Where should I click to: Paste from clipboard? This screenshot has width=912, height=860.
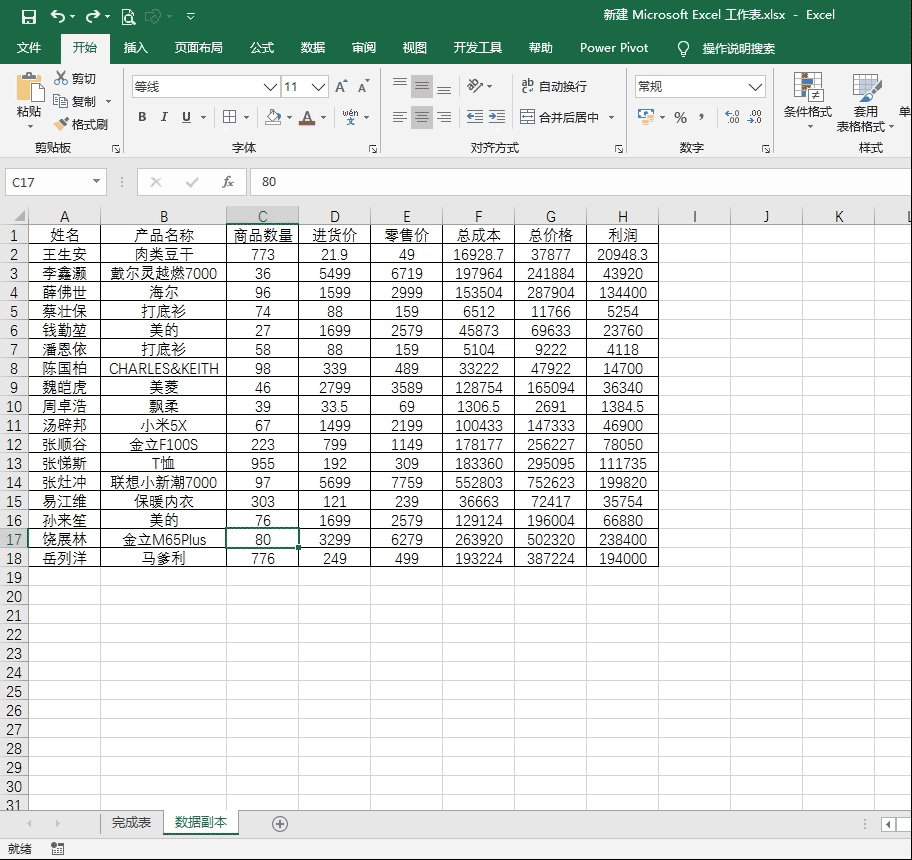(x=29, y=93)
